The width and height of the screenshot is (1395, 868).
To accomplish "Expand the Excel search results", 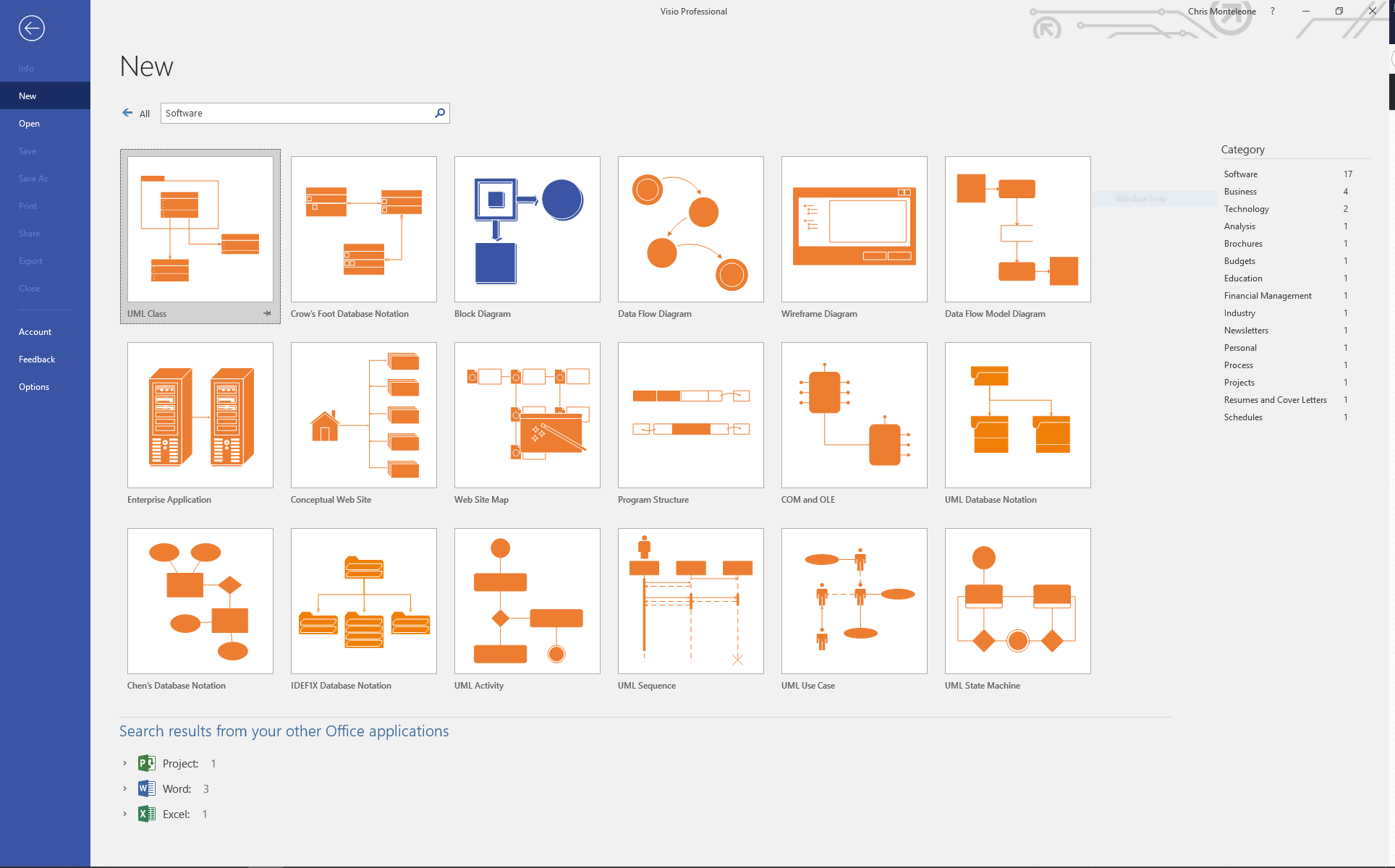I will (124, 814).
